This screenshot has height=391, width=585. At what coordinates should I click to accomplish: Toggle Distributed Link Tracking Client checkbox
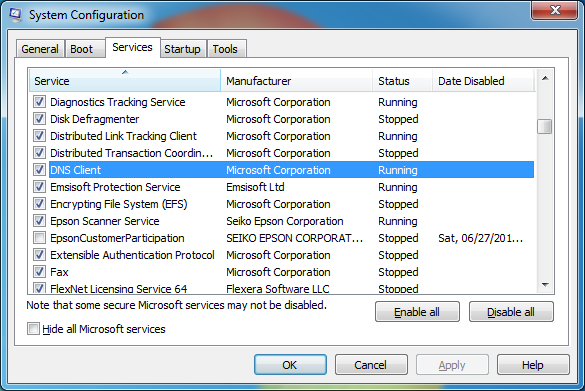point(40,135)
